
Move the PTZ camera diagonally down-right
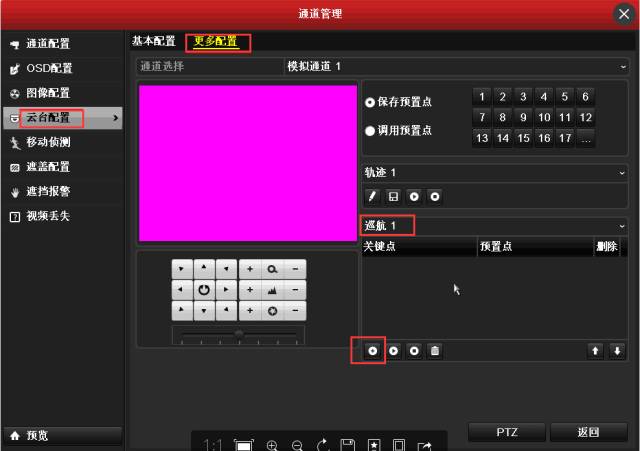226,311
